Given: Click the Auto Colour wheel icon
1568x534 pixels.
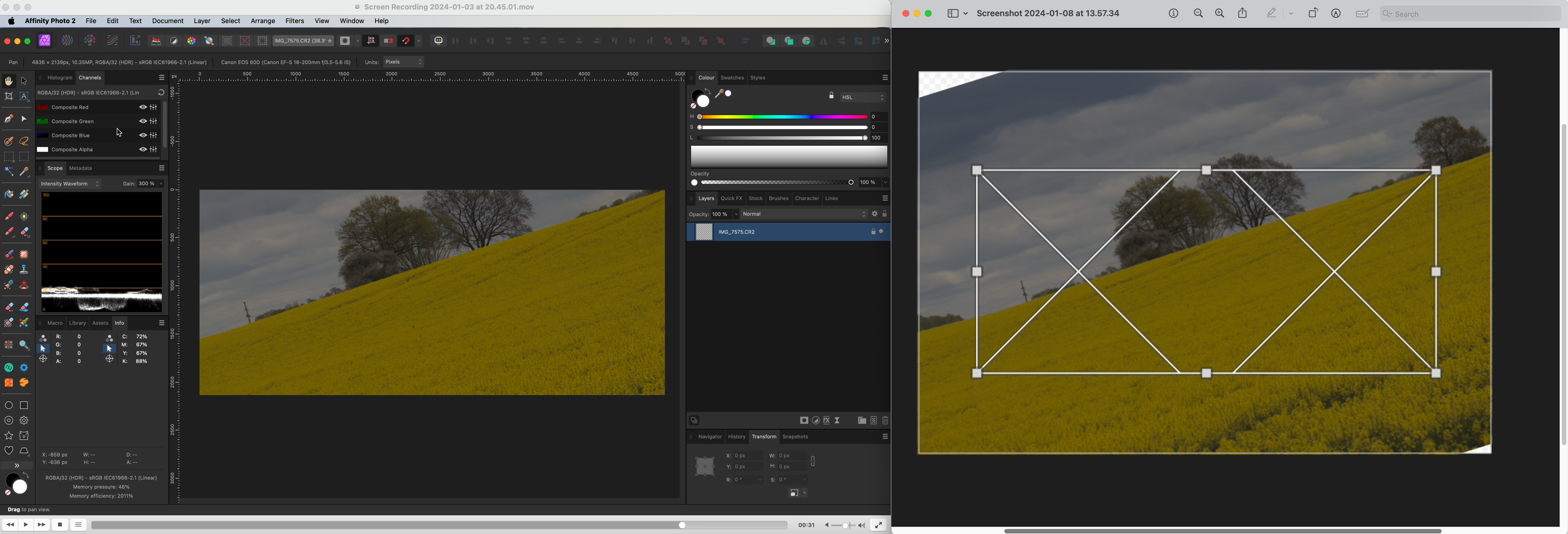Looking at the screenshot, I should point(192,41).
